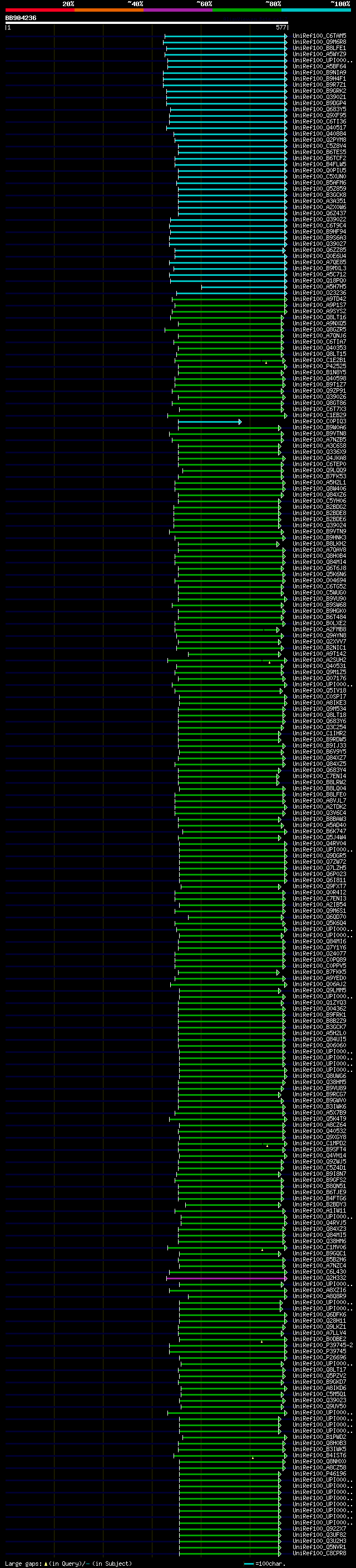
Task: Select the UniRef100_Q3U2H3 label
Action: click(x=319, y=1541)
